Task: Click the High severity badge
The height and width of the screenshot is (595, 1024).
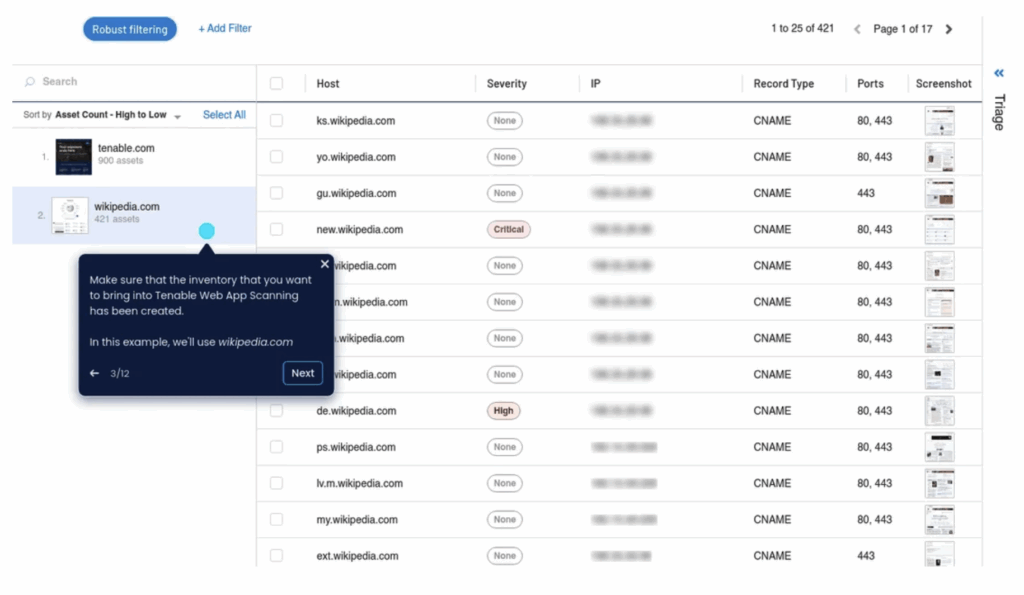Action: point(504,411)
